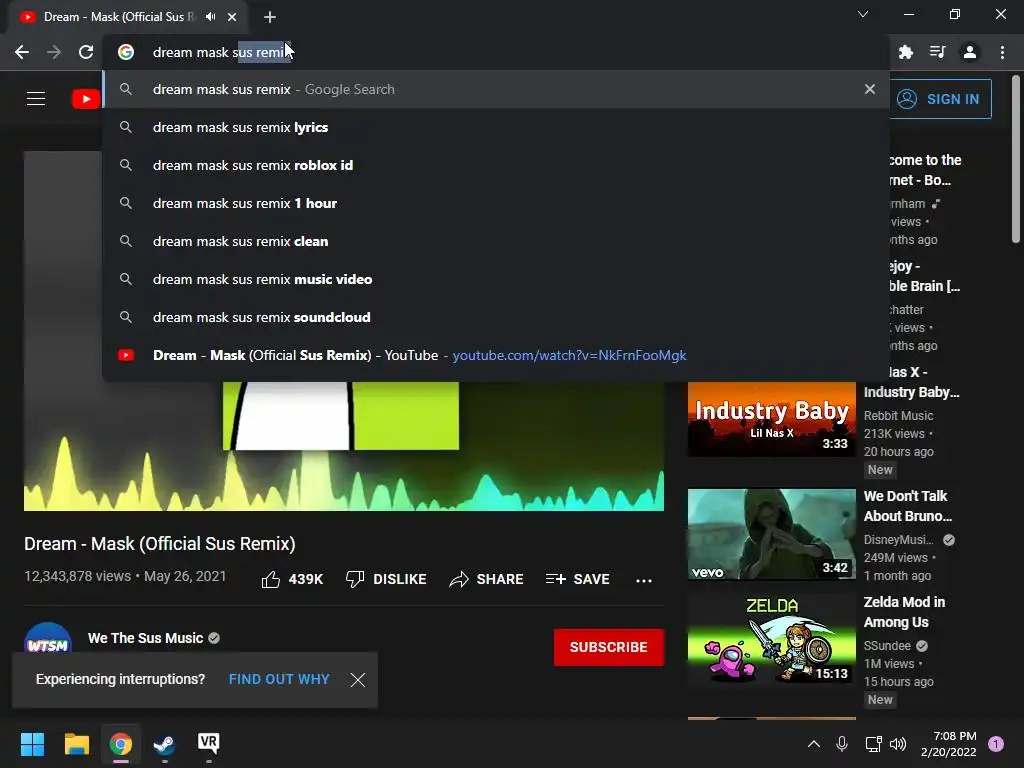Open Dream - Mask YouTube URL suggestion

pyautogui.click(x=496, y=355)
